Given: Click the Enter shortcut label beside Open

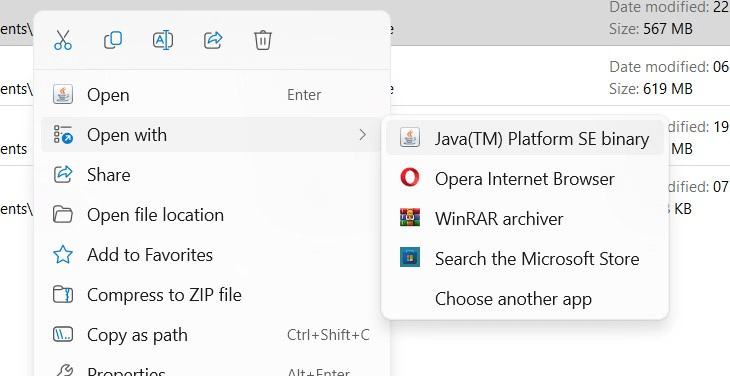Looking at the screenshot, I should click(x=304, y=95).
